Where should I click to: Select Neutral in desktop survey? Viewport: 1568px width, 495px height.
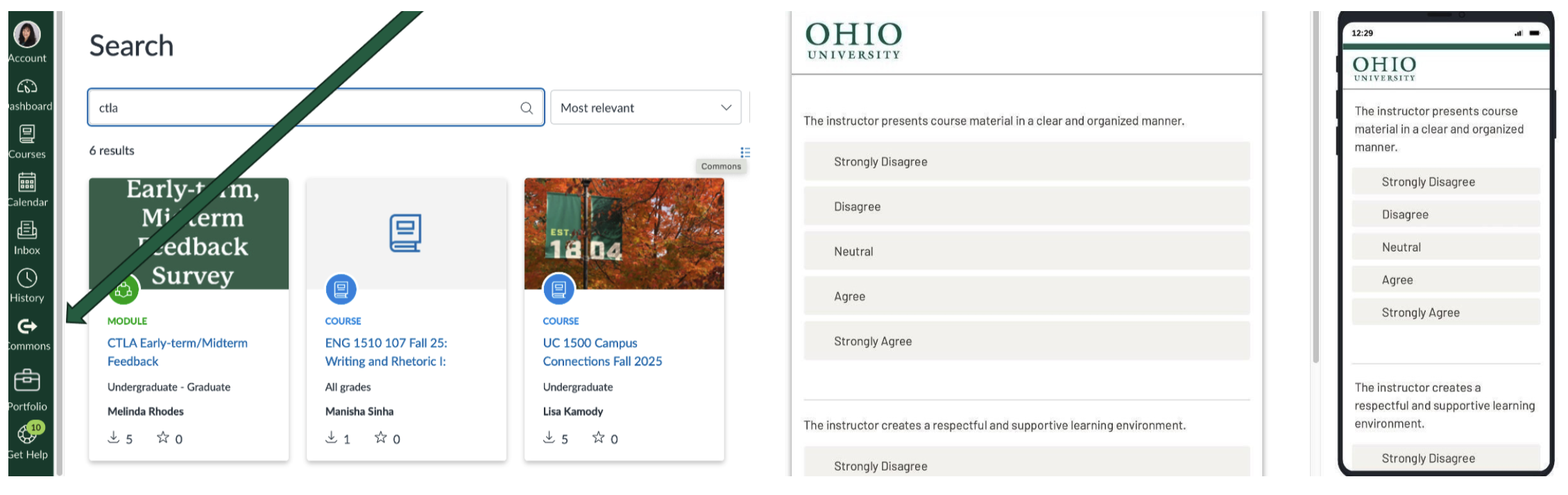click(x=1027, y=252)
